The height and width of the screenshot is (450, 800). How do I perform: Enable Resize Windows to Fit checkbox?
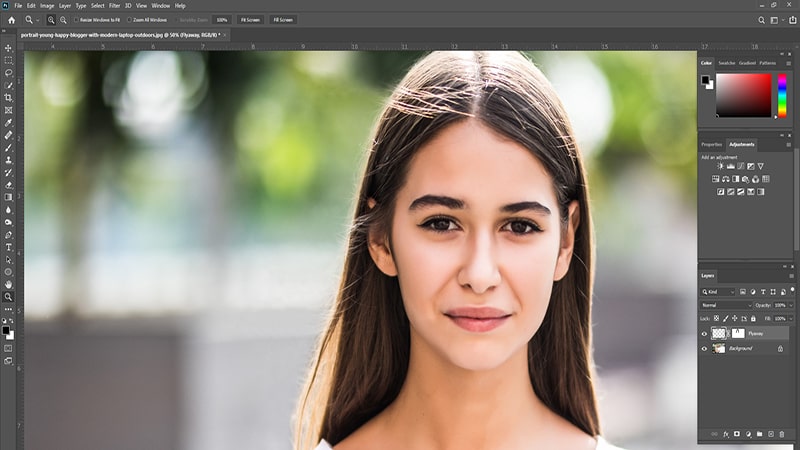[x=77, y=19]
